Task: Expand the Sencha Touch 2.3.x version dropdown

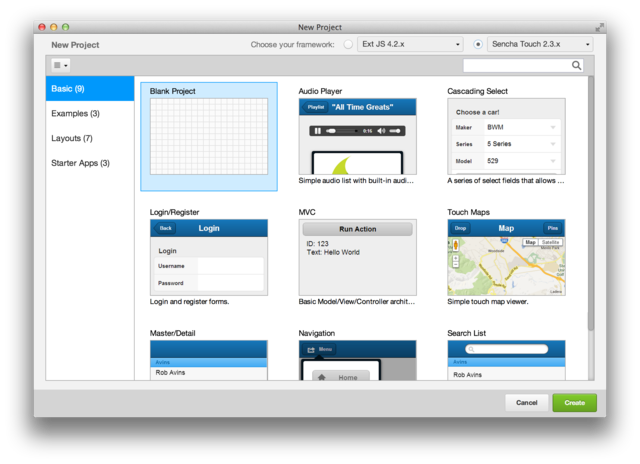Action: pos(540,45)
